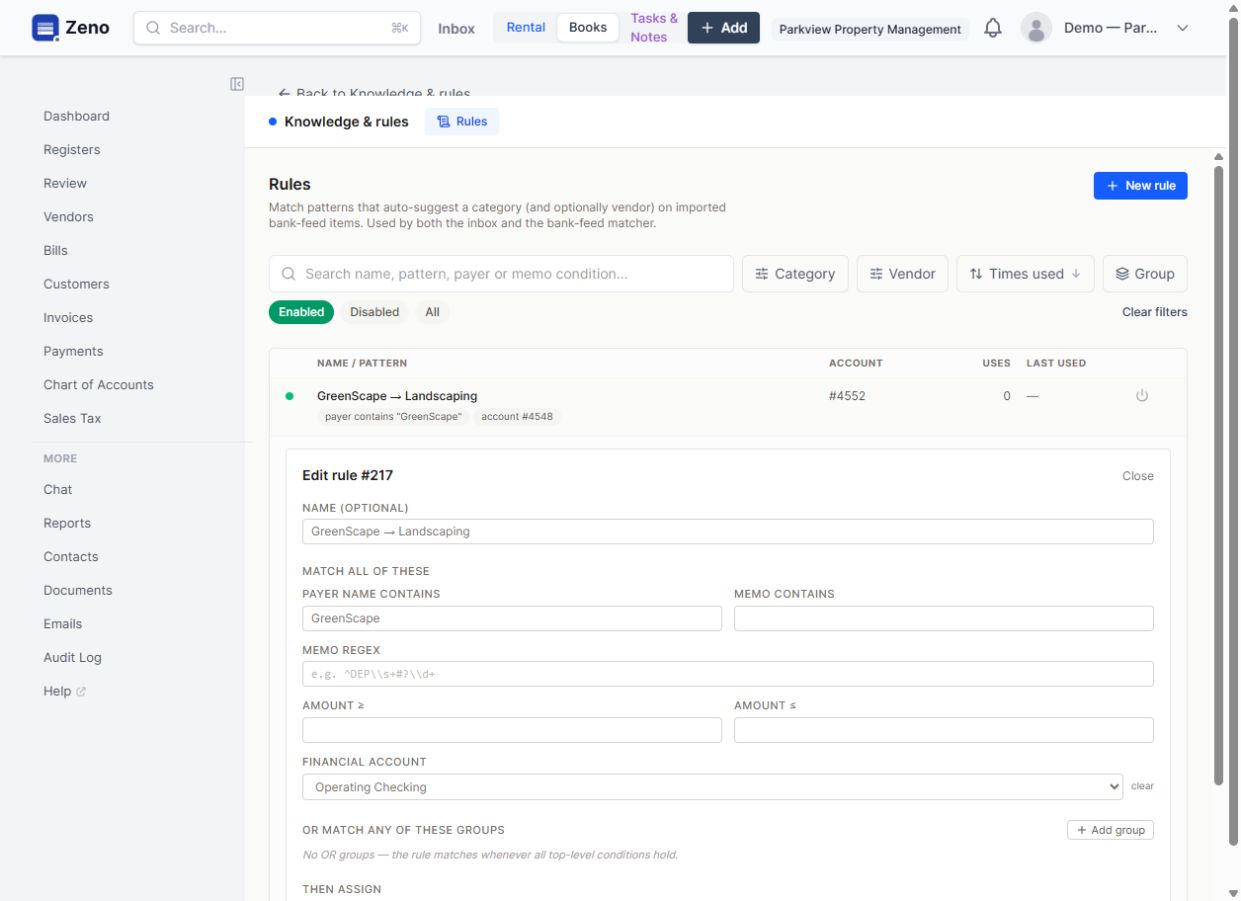Click Clear filters link

click(1154, 312)
